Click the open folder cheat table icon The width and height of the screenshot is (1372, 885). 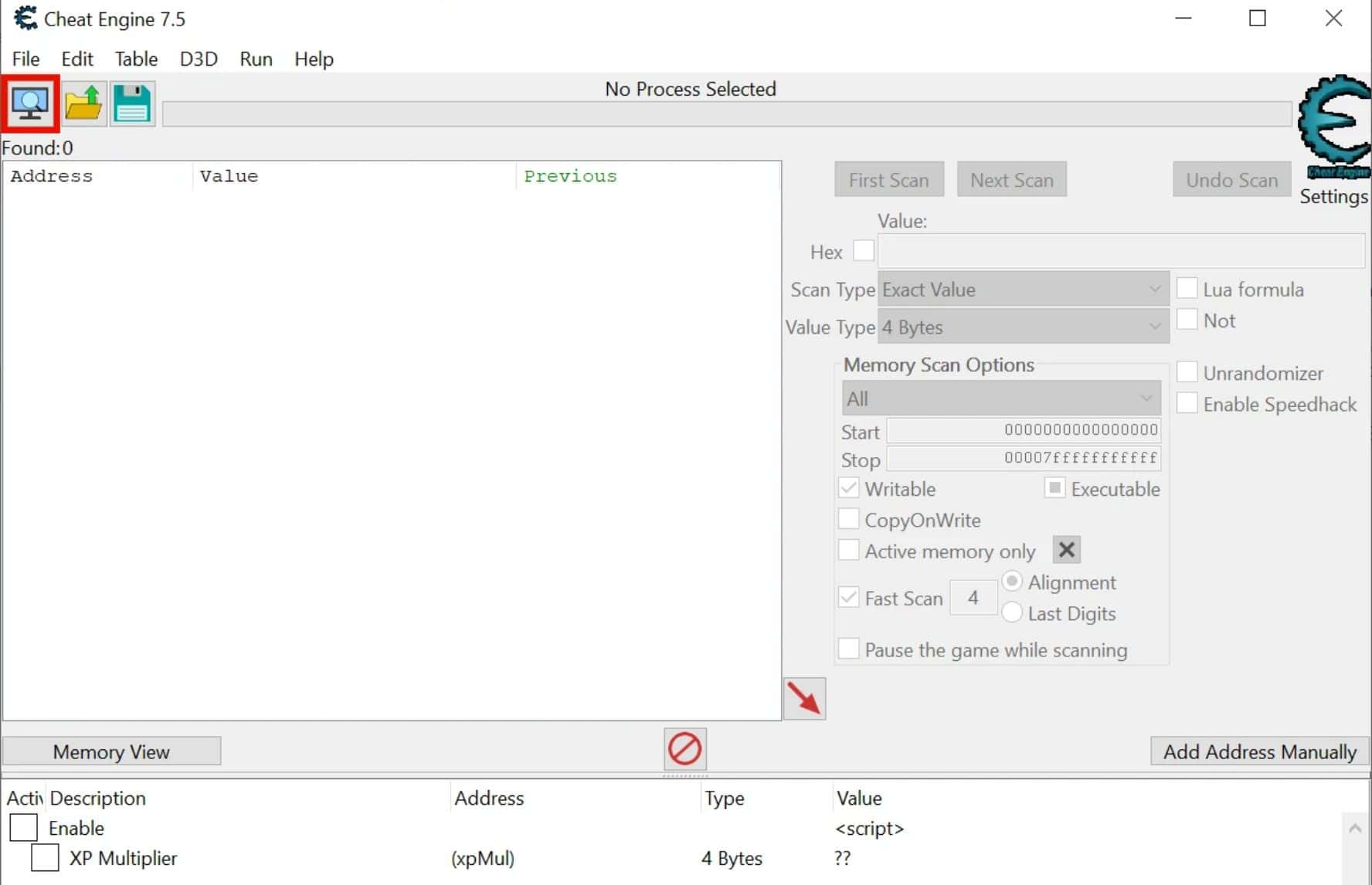(83, 103)
